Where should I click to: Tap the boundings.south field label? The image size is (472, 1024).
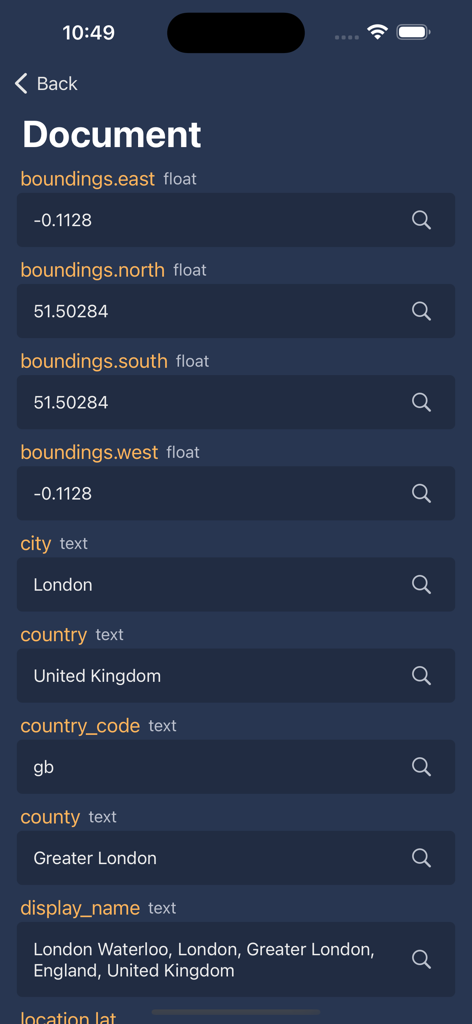point(94,360)
